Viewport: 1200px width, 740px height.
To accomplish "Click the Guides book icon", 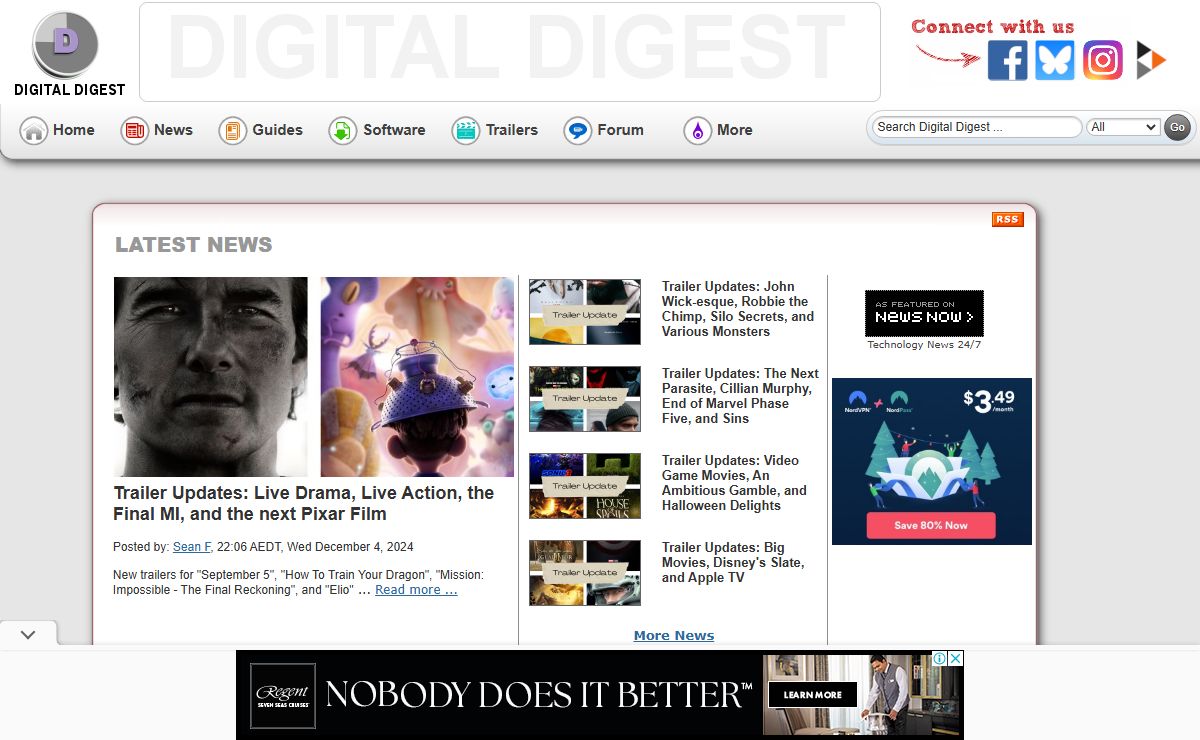I will point(233,130).
